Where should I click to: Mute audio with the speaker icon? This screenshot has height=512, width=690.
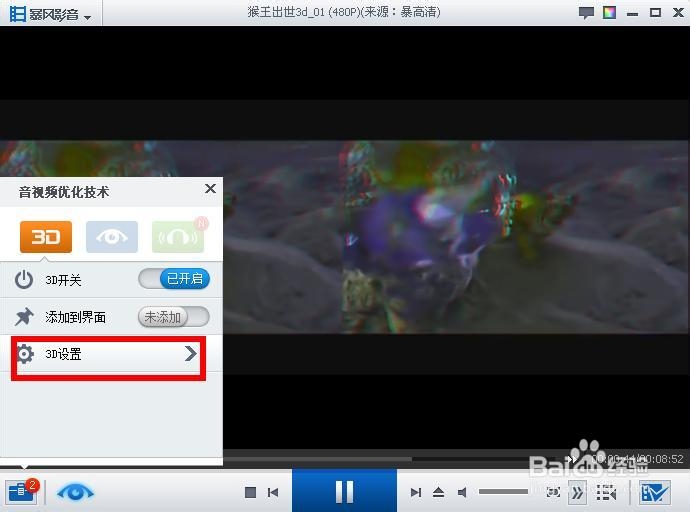(462, 492)
